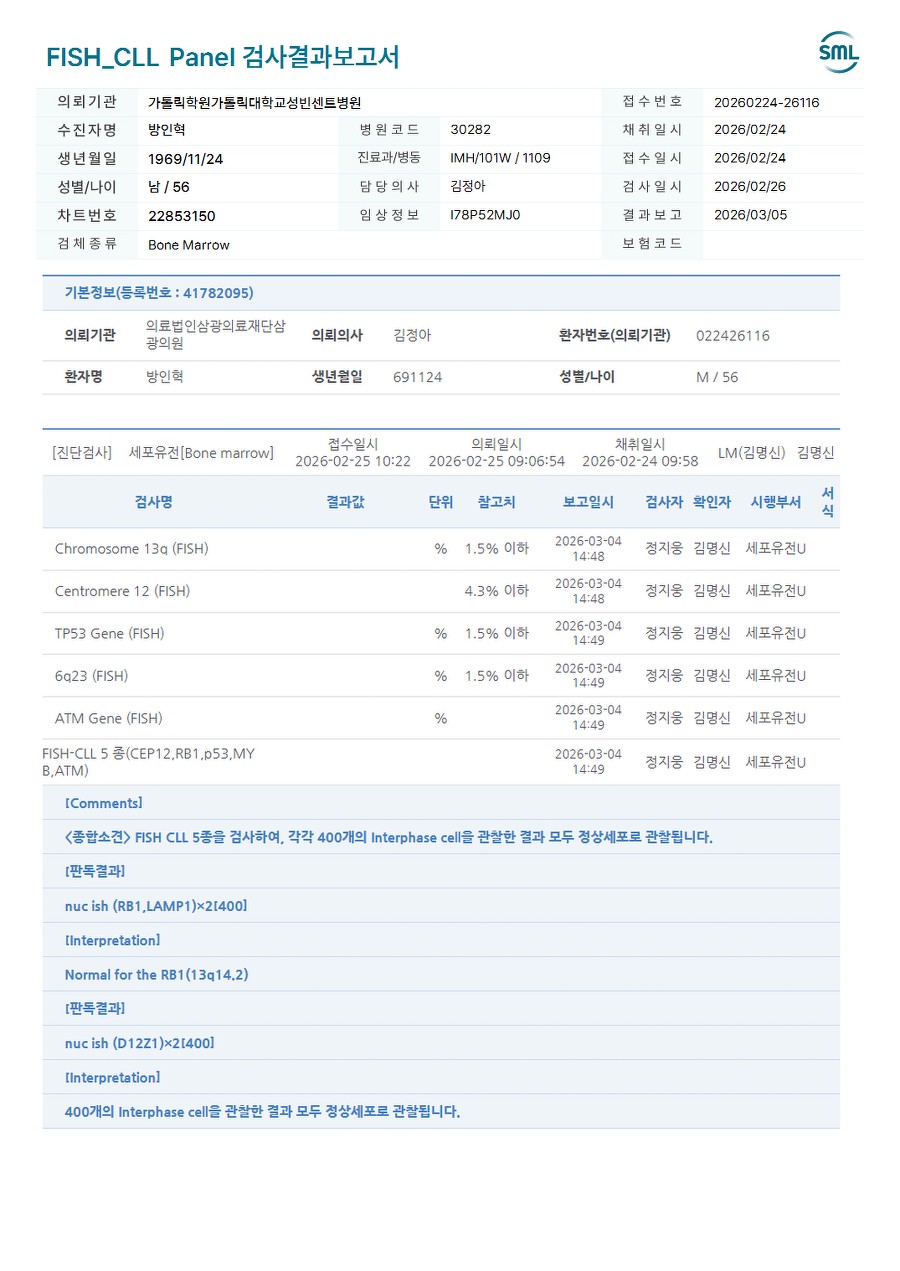This screenshot has width=900, height=1271.
Task: Select 세포유전[Bone marrow] label
Action: tap(201, 453)
